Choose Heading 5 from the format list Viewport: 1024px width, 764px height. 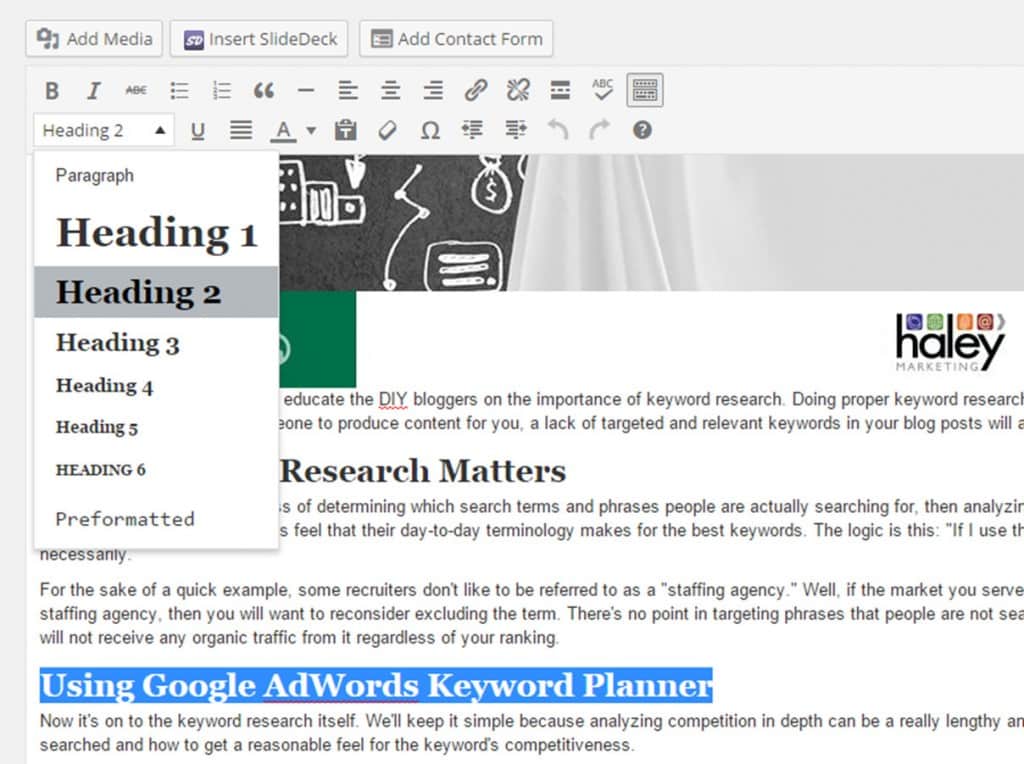pyautogui.click(x=156, y=427)
